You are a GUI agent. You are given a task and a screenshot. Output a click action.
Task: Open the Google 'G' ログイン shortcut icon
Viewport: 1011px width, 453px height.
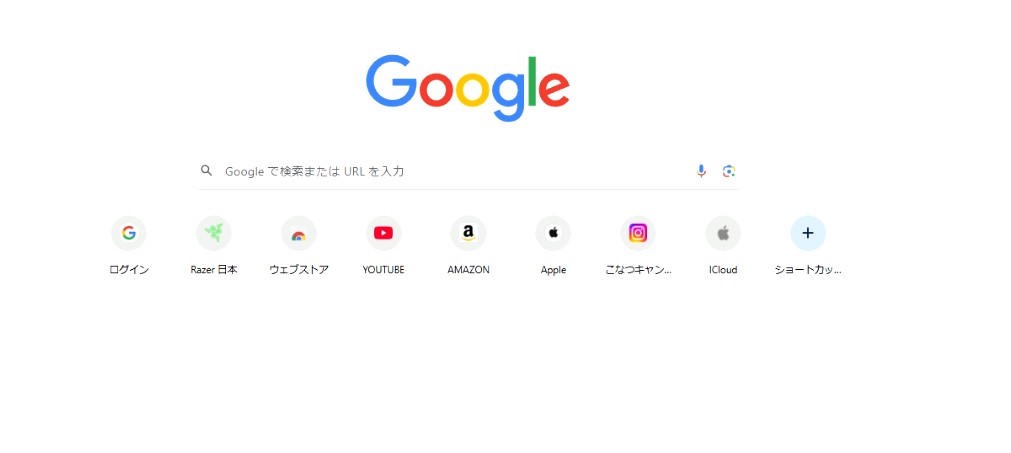point(129,233)
